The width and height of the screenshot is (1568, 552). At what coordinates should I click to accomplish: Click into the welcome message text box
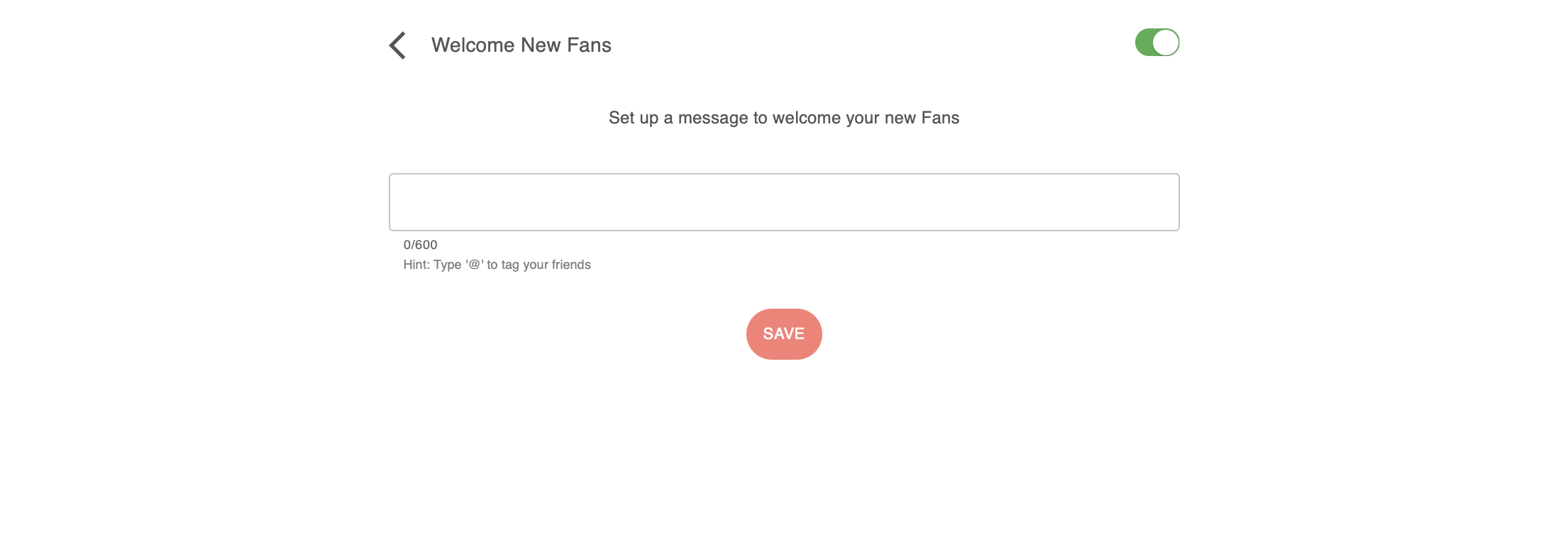783,202
